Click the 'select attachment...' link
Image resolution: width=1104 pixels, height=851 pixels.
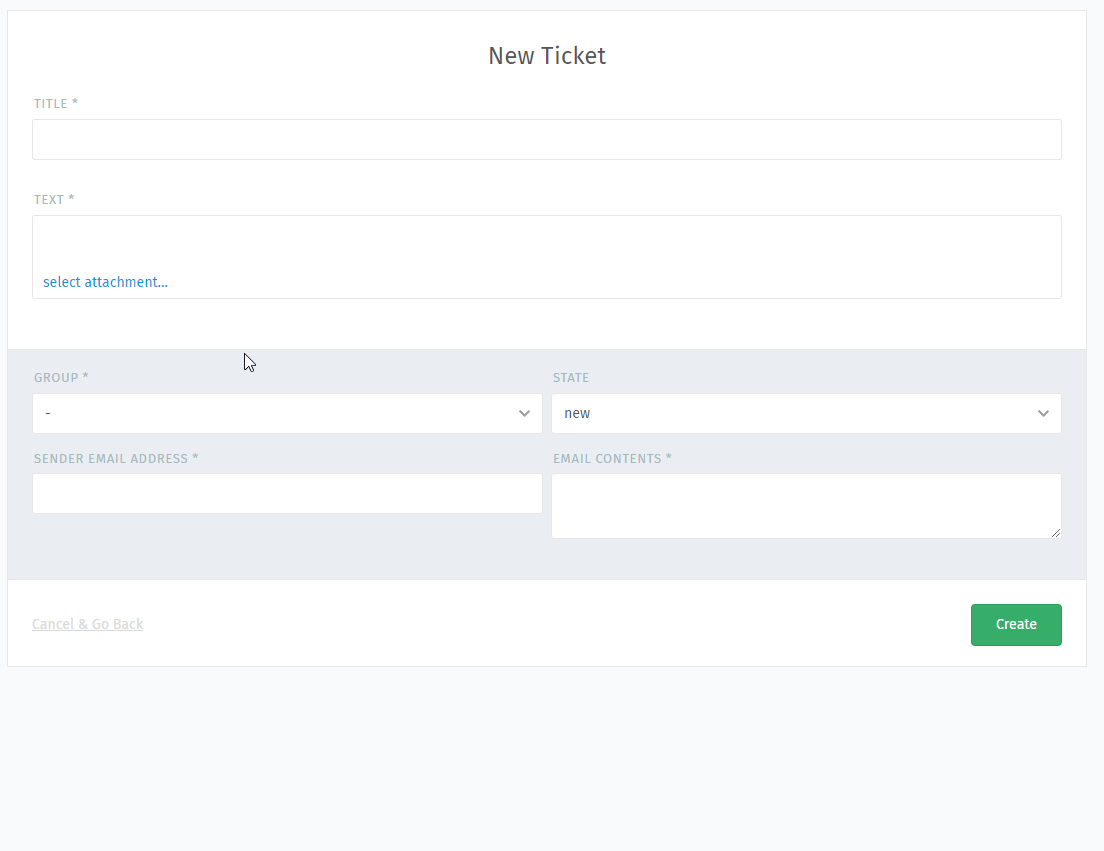pos(106,282)
